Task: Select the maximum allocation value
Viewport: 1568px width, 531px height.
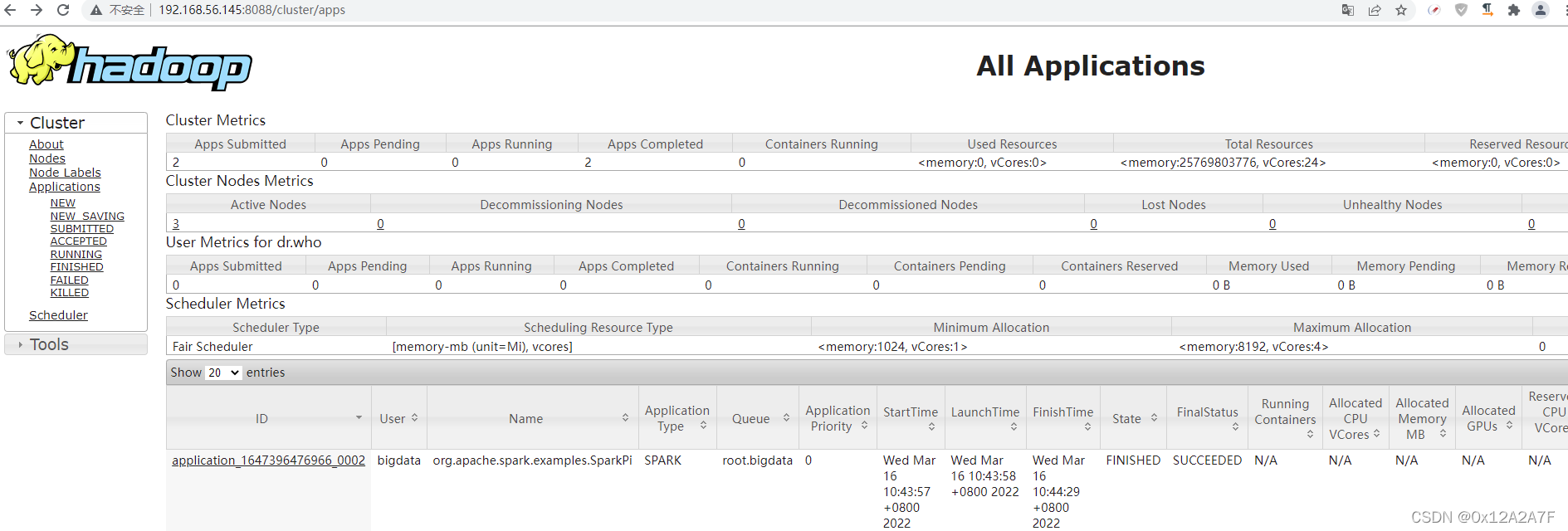Action: (x=1253, y=347)
